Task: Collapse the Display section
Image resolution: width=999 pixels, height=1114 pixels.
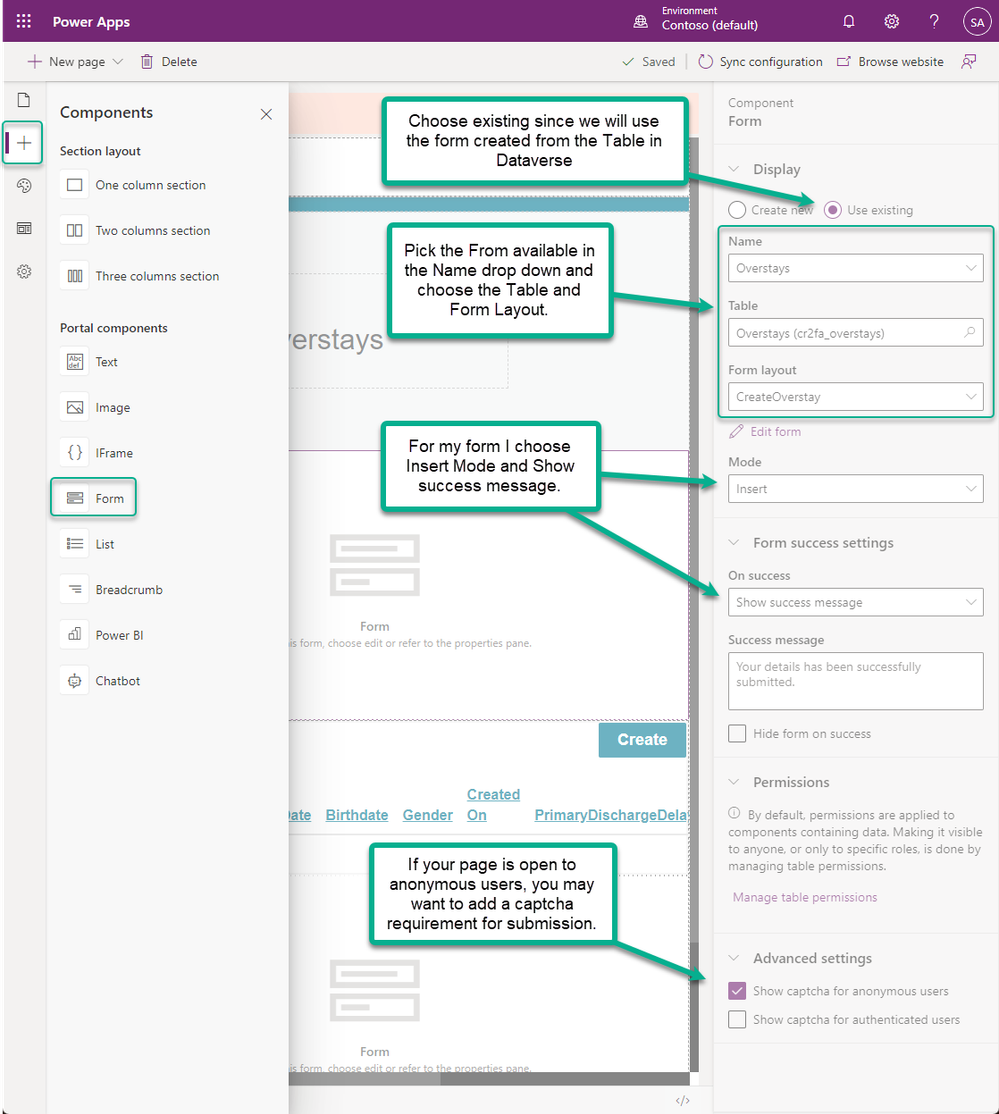Action: click(x=734, y=169)
